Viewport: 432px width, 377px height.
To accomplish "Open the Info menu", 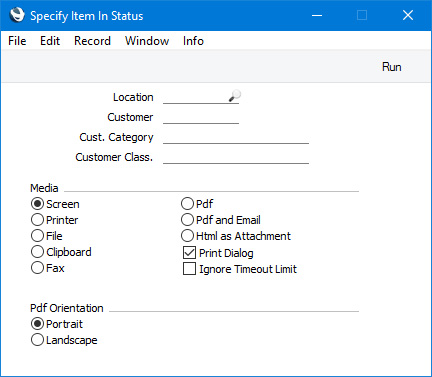I will click(193, 41).
